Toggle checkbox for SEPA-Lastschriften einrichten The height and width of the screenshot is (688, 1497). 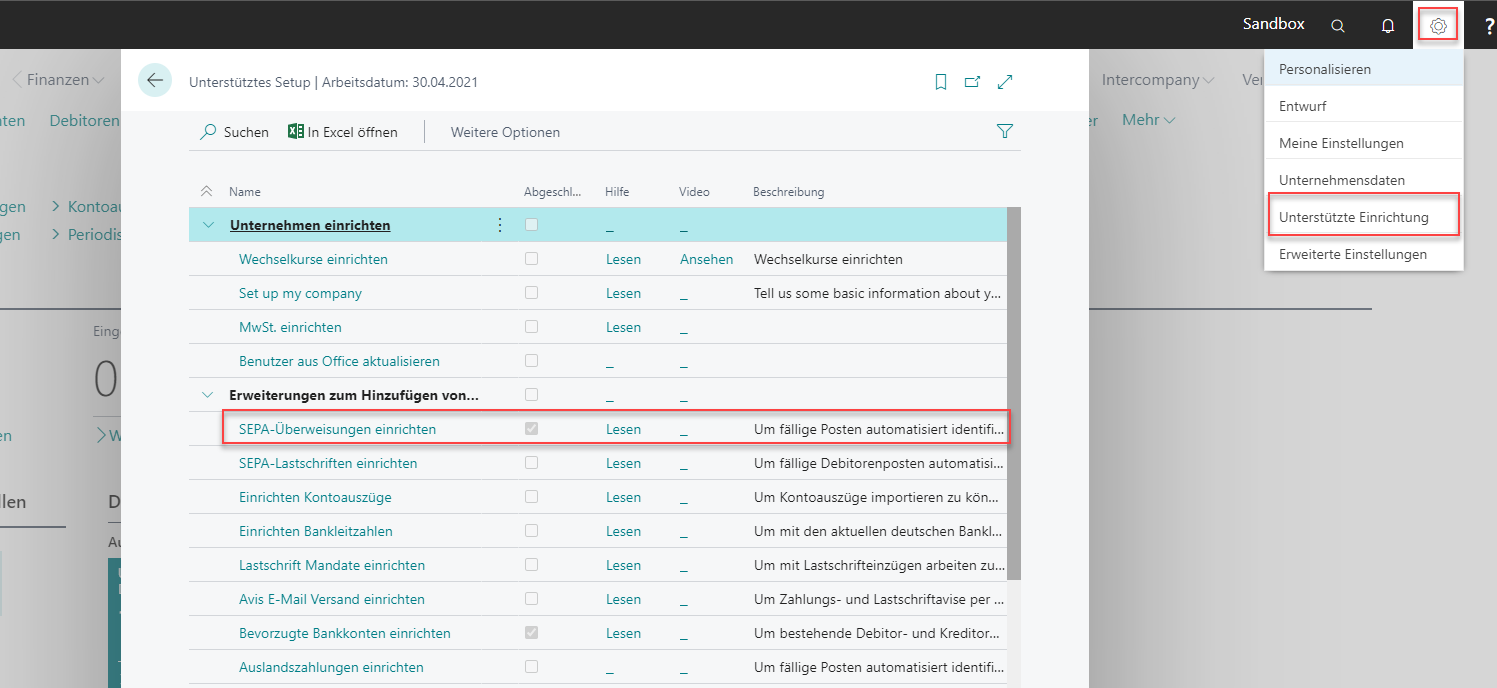click(531, 462)
